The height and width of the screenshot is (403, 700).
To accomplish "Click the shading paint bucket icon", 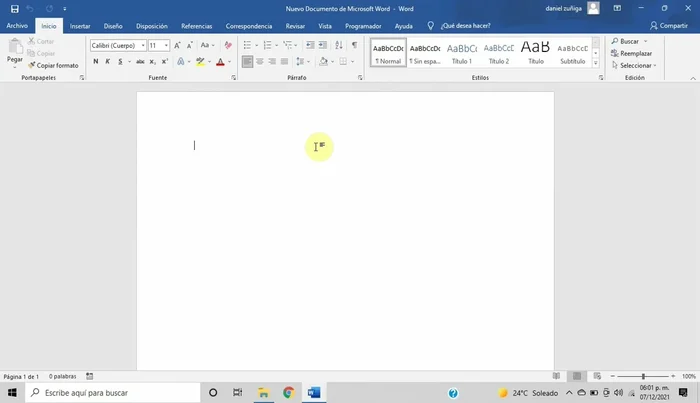I will point(323,62).
